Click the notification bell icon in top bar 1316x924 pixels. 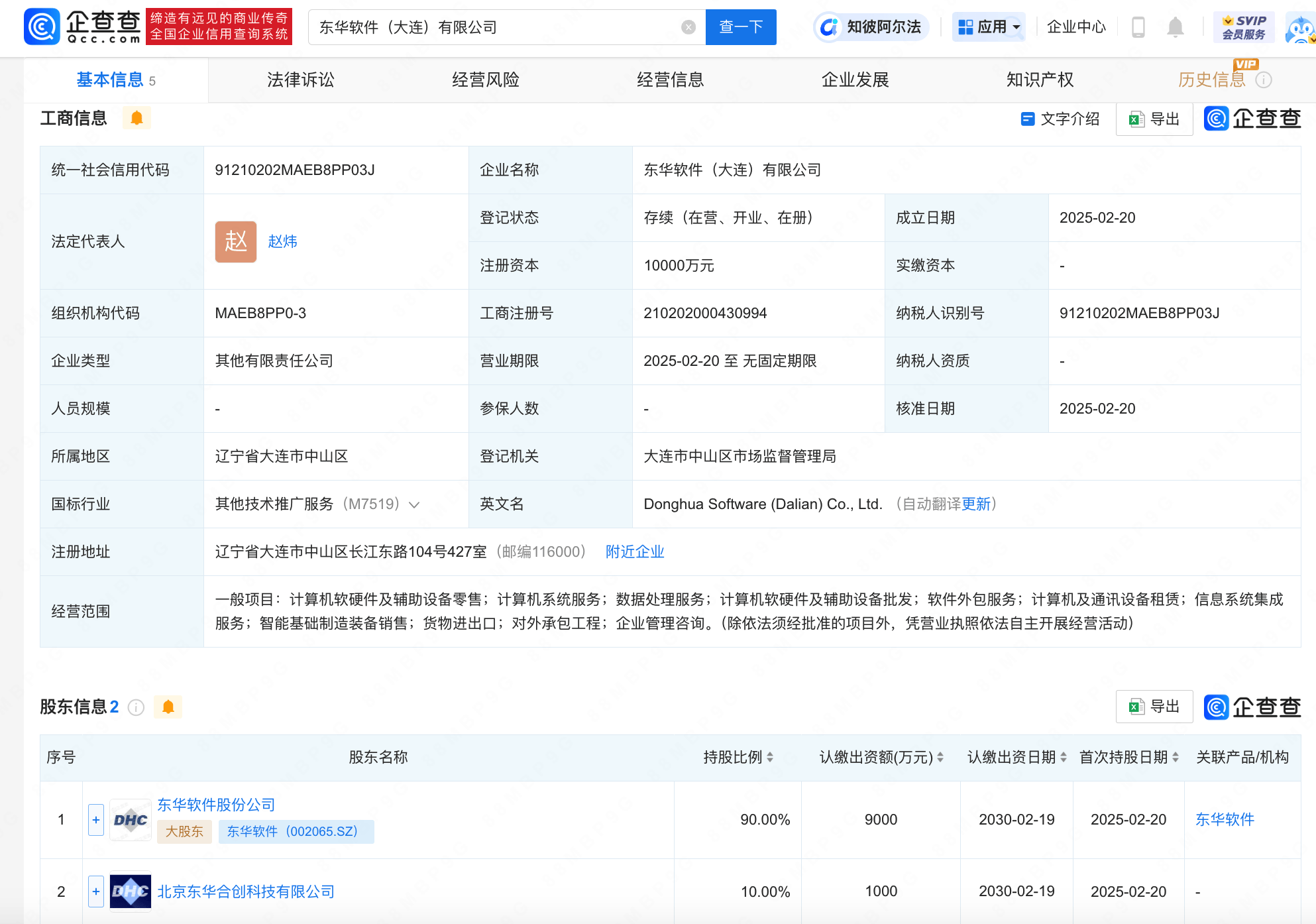click(x=1175, y=27)
